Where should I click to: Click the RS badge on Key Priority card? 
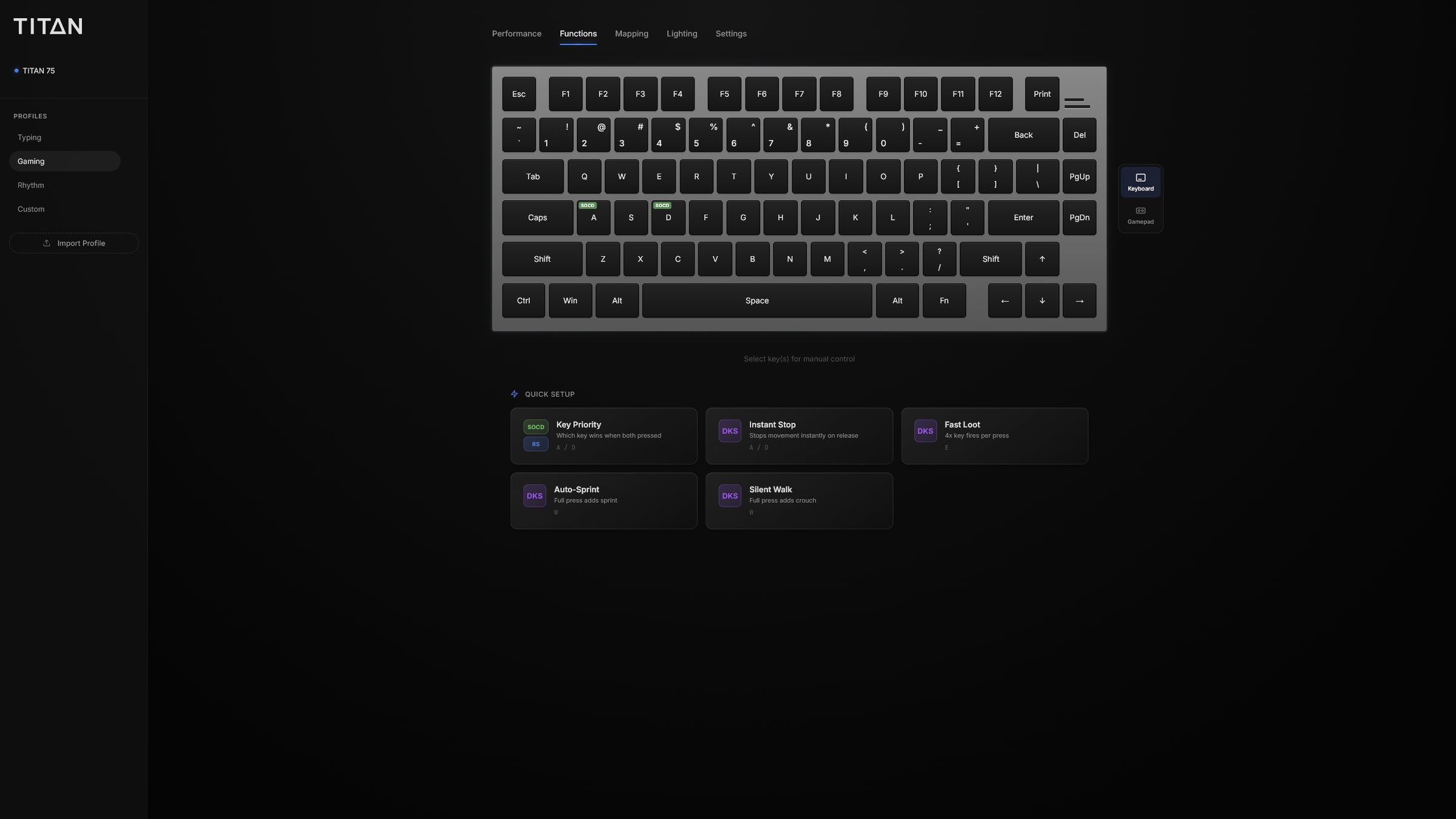536,444
